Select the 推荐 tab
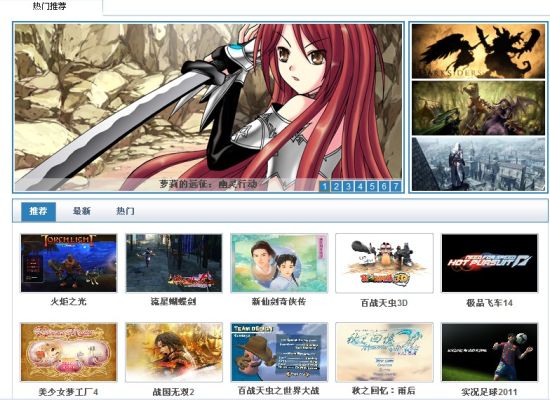550x400 pixels. pyautogui.click(x=38, y=212)
